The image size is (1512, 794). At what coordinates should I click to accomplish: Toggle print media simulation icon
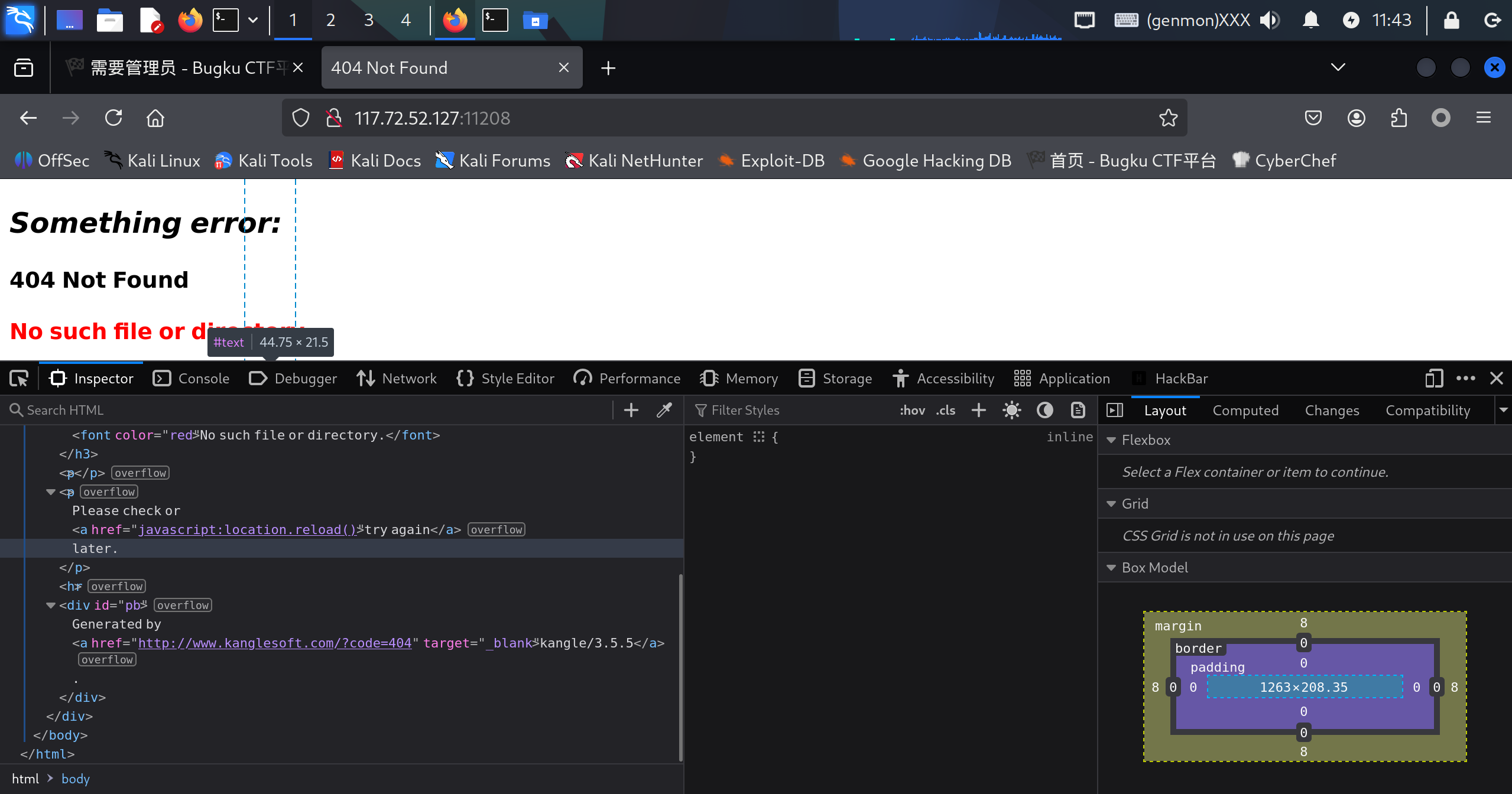point(1078,410)
